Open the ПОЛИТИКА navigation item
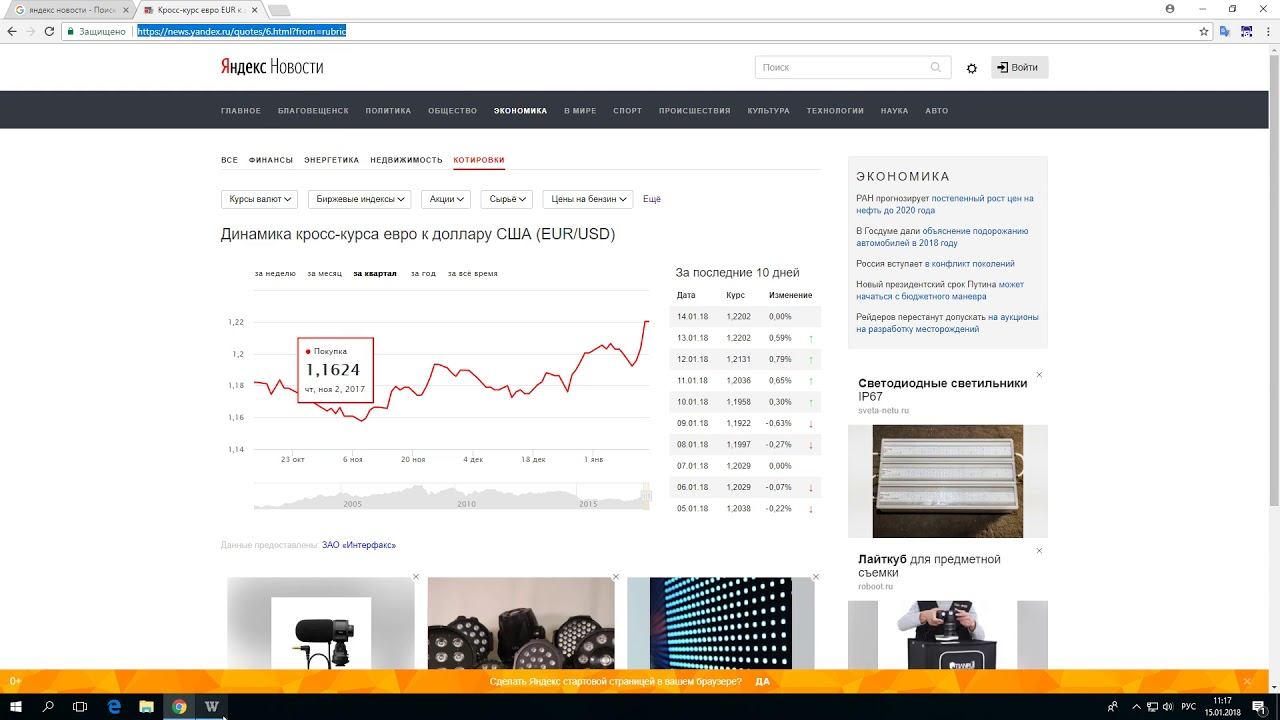Viewport: 1280px width, 720px height. click(x=388, y=111)
